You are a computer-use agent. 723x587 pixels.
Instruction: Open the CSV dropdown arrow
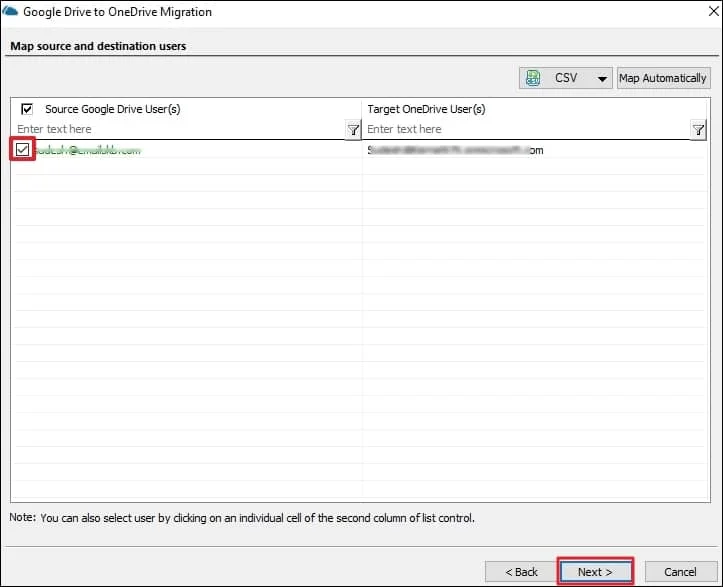click(x=602, y=79)
